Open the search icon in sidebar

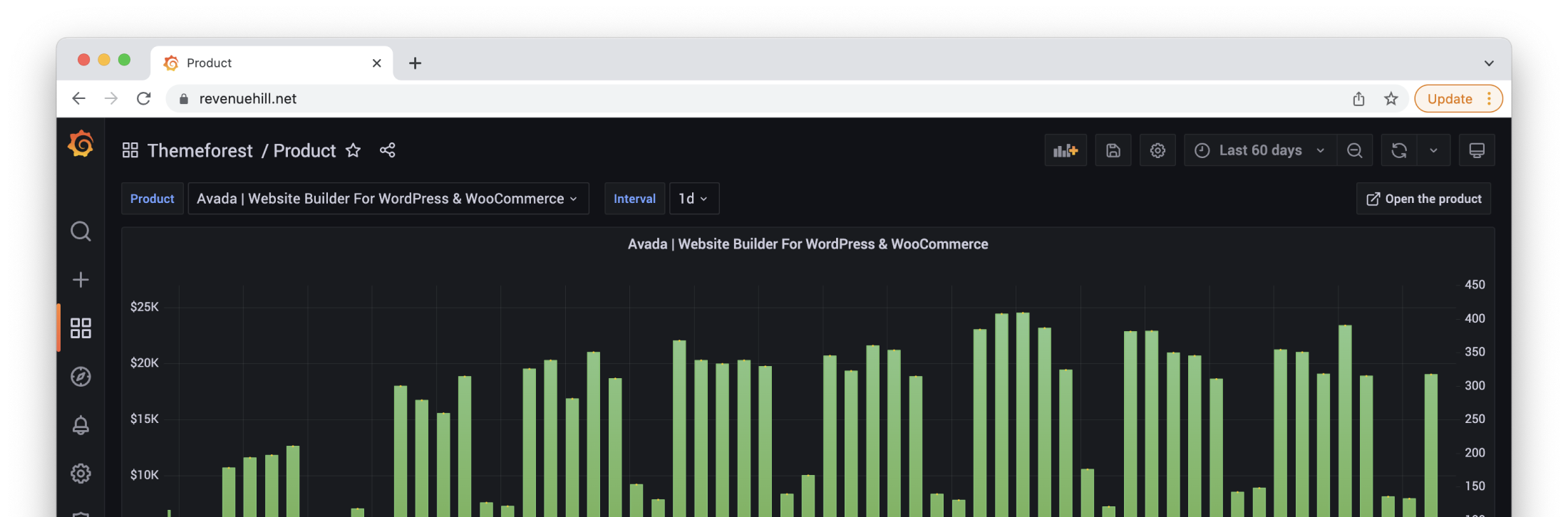coord(81,231)
